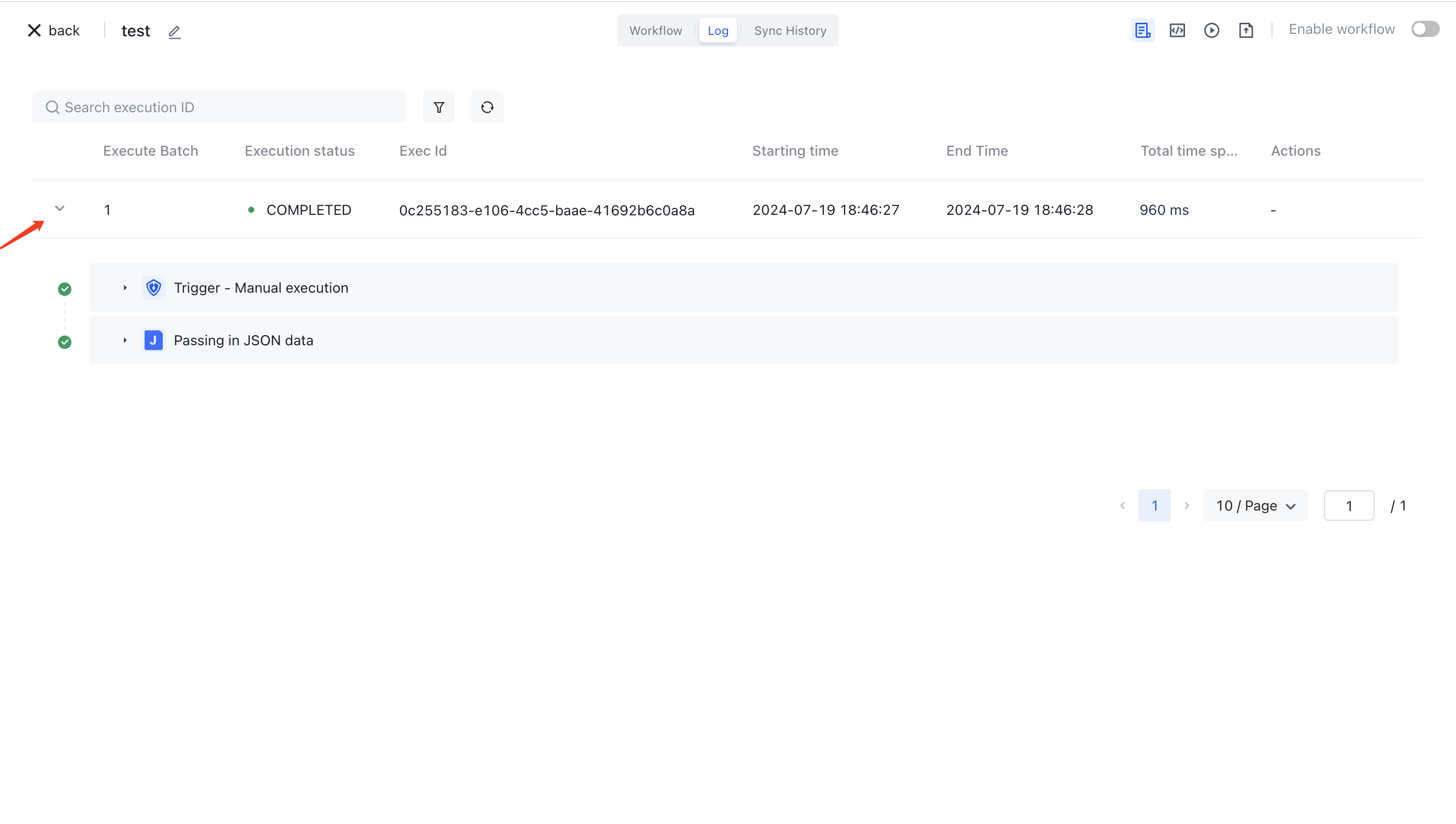Collapse execution batch 1 row
This screenshot has height=824, width=1456.
60,209
